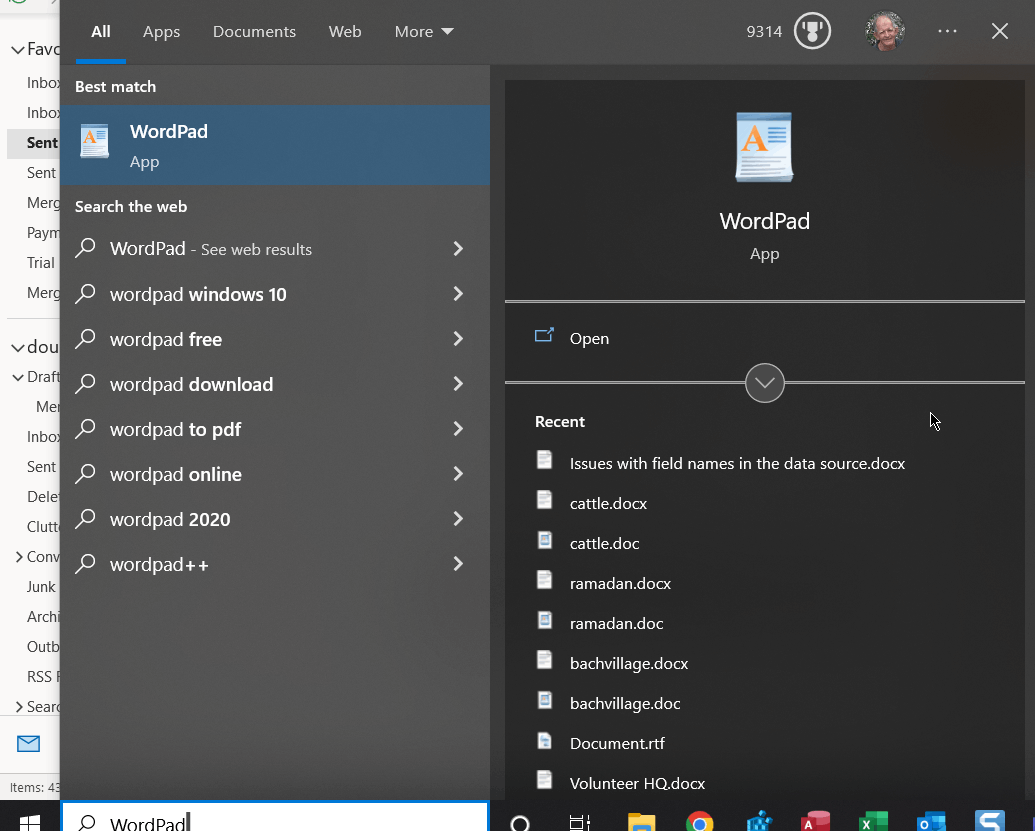Open the More filter dropdown
Screen dimensions: 1035x831
point(424,32)
